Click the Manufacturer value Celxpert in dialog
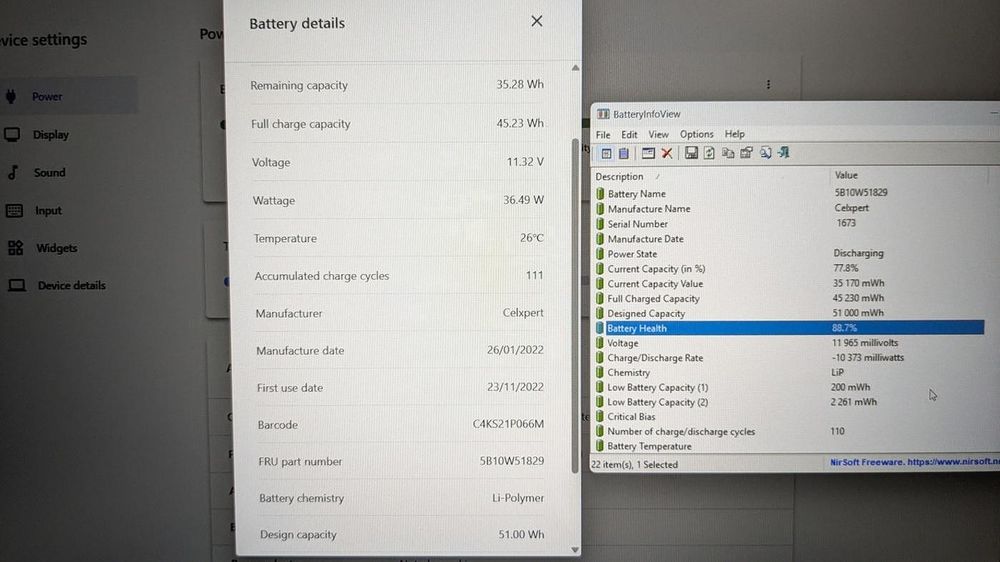The image size is (1000, 562). (523, 313)
